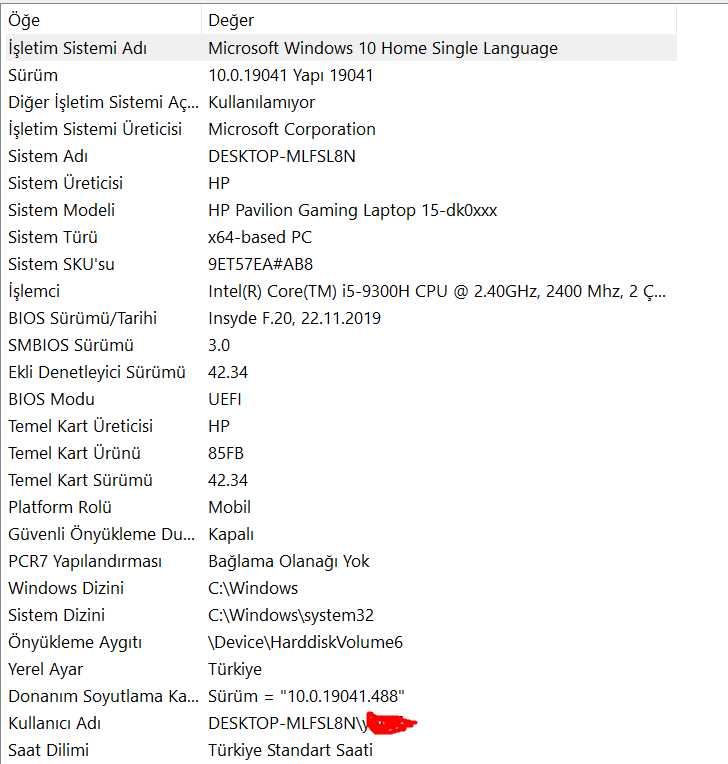Click the Windows Dizini row
The width and height of the screenshot is (728, 764).
click(x=66, y=588)
